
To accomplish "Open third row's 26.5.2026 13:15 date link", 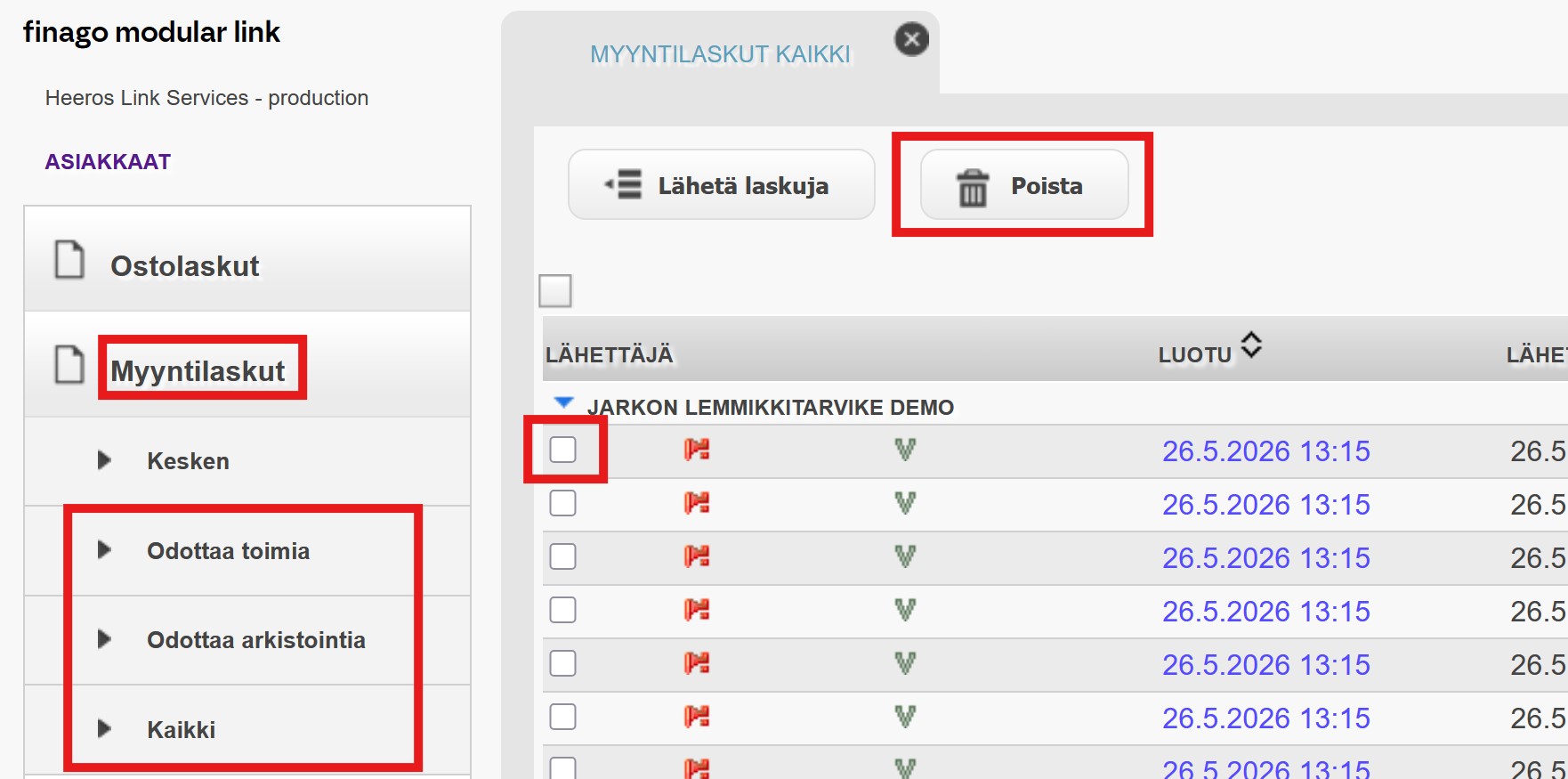I will pos(1266,558).
